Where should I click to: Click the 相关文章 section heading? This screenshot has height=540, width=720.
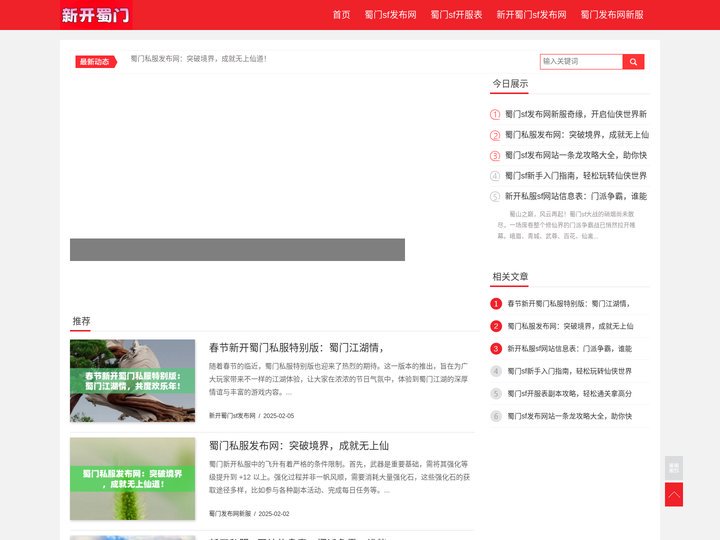tap(510, 276)
